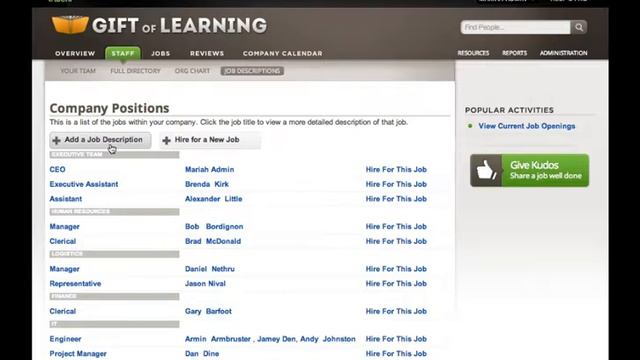Click the Give Kudos green banner

[529, 170]
